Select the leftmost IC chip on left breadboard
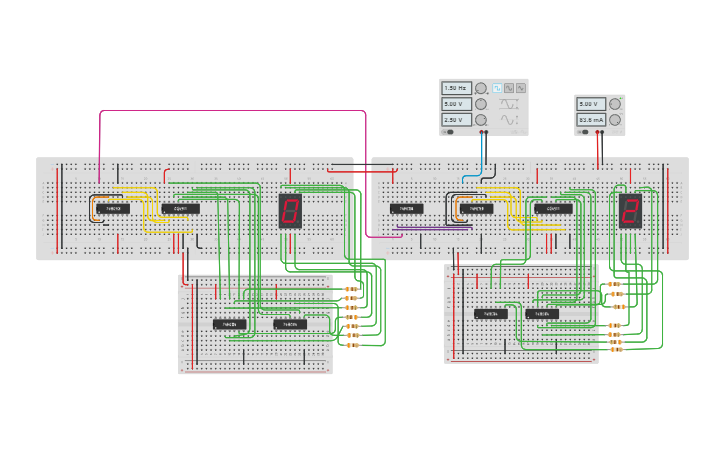 coord(112,209)
